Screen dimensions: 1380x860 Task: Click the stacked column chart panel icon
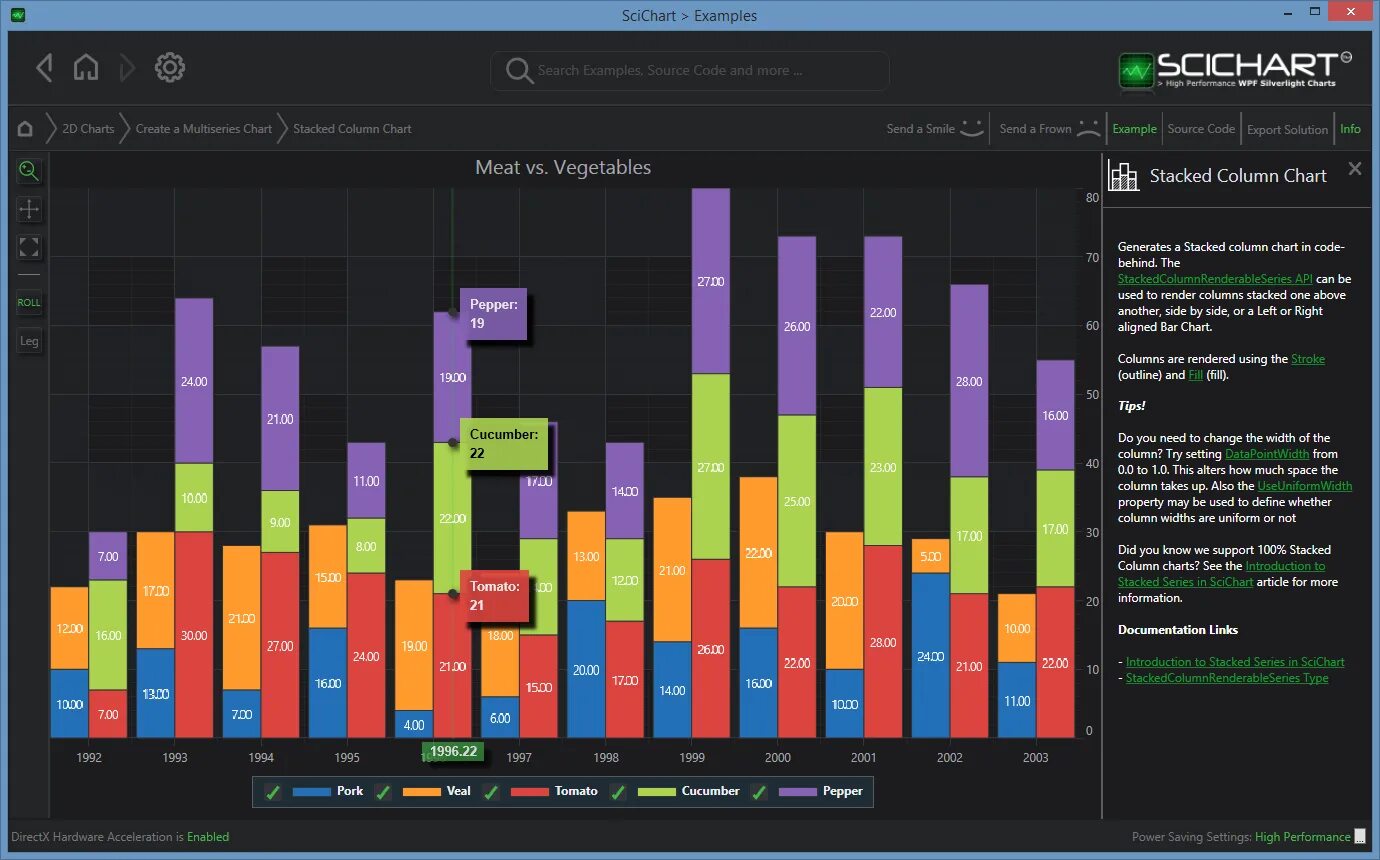1124,176
